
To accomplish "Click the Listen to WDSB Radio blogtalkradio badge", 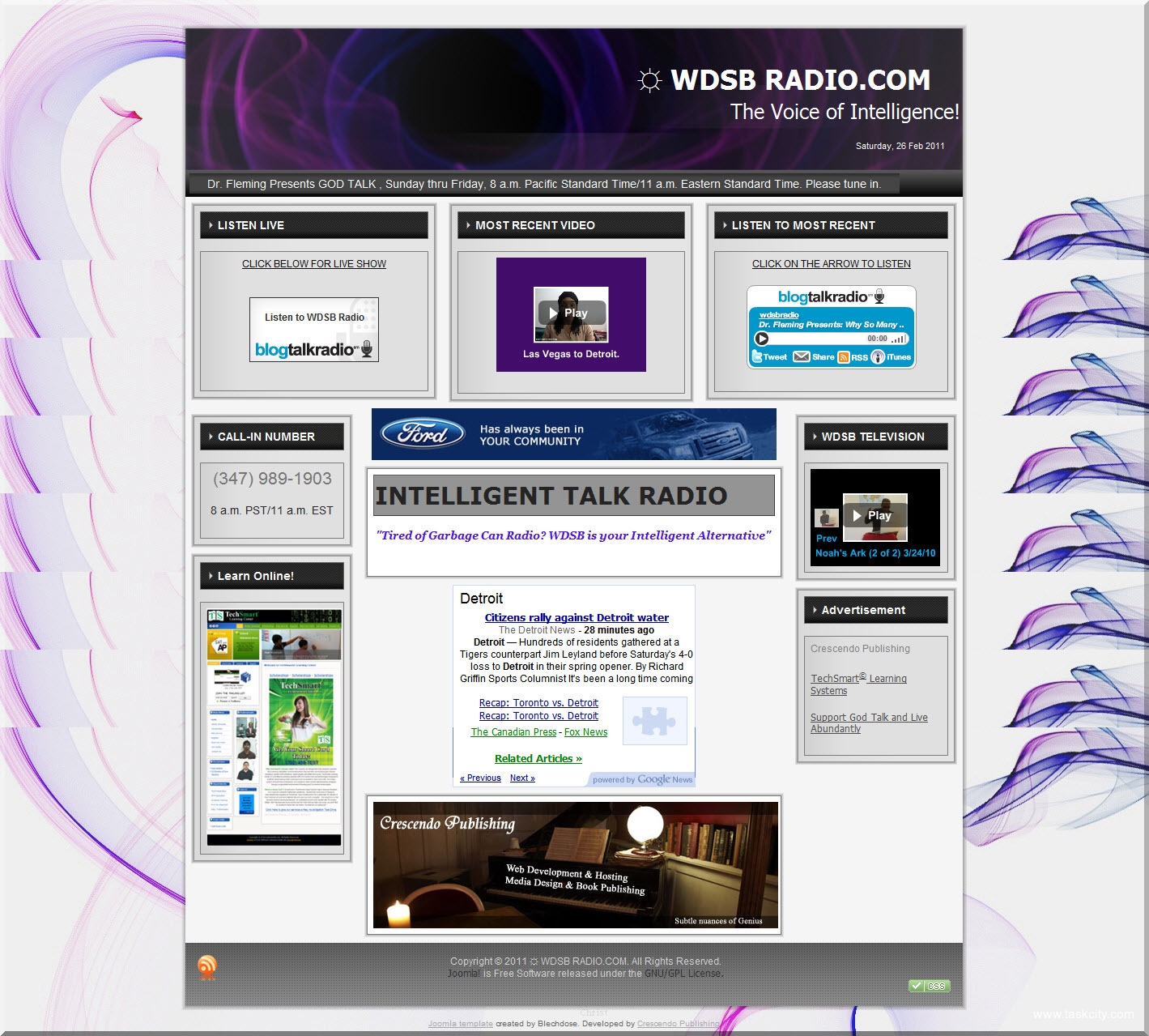I will pyautogui.click(x=314, y=330).
